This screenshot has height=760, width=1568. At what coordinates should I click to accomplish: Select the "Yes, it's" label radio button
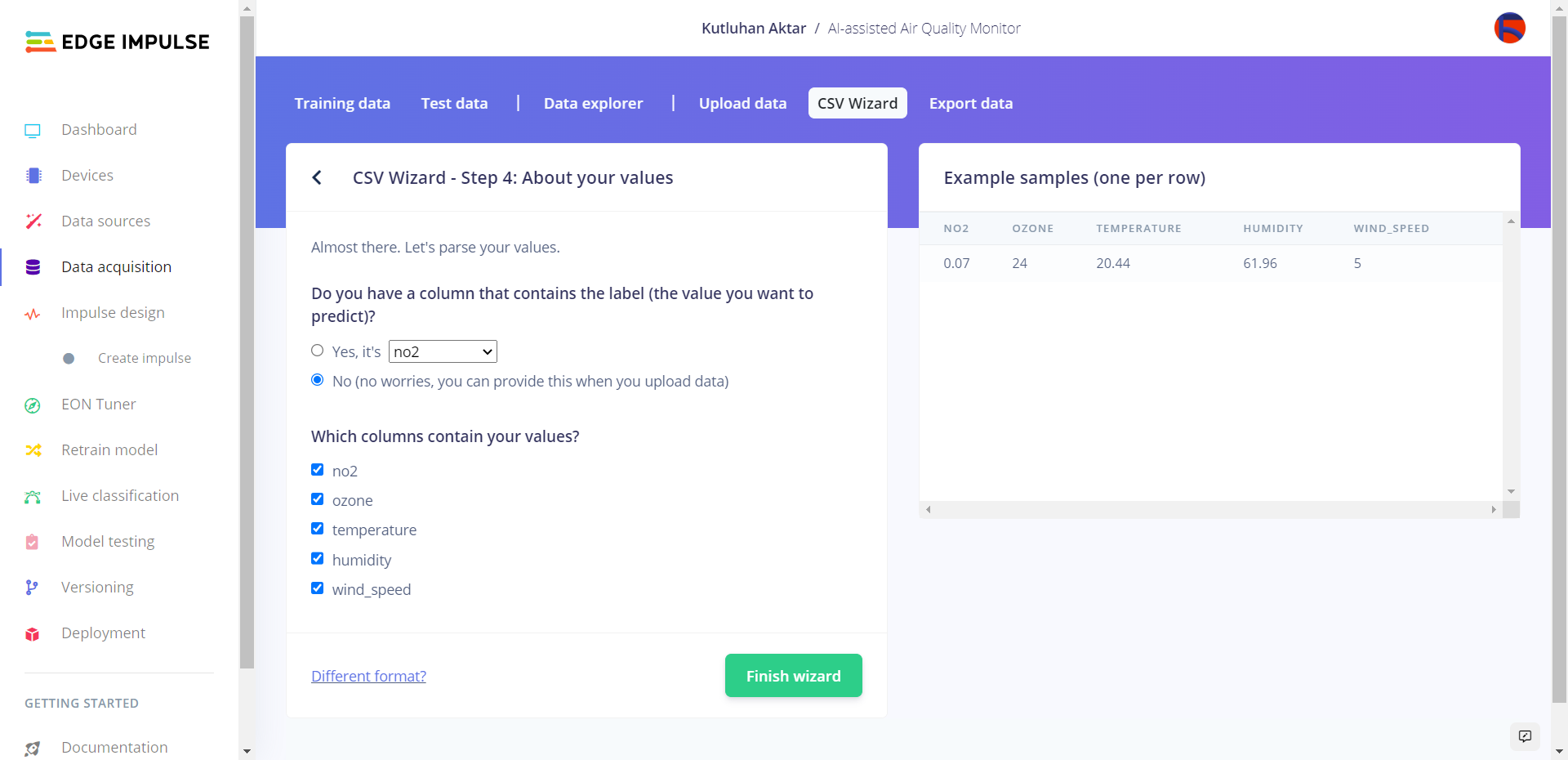pos(318,351)
